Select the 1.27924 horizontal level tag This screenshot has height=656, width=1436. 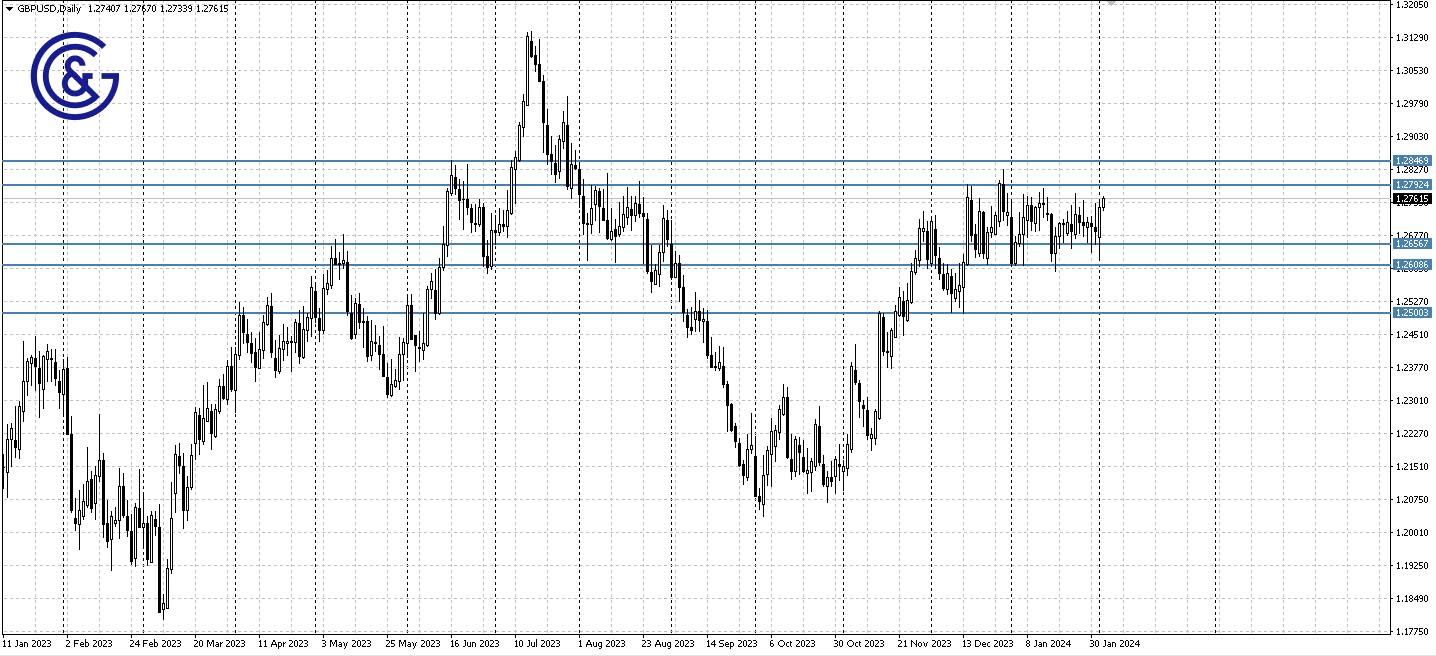[1413, 184]
